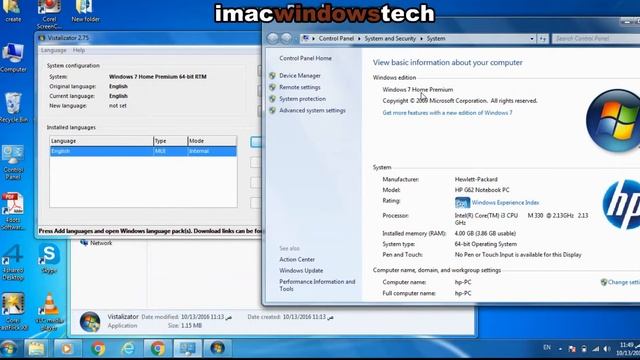Open the New folder desktop icon
The width and height of the screenshot is (640, 360).
coord(85,11)
